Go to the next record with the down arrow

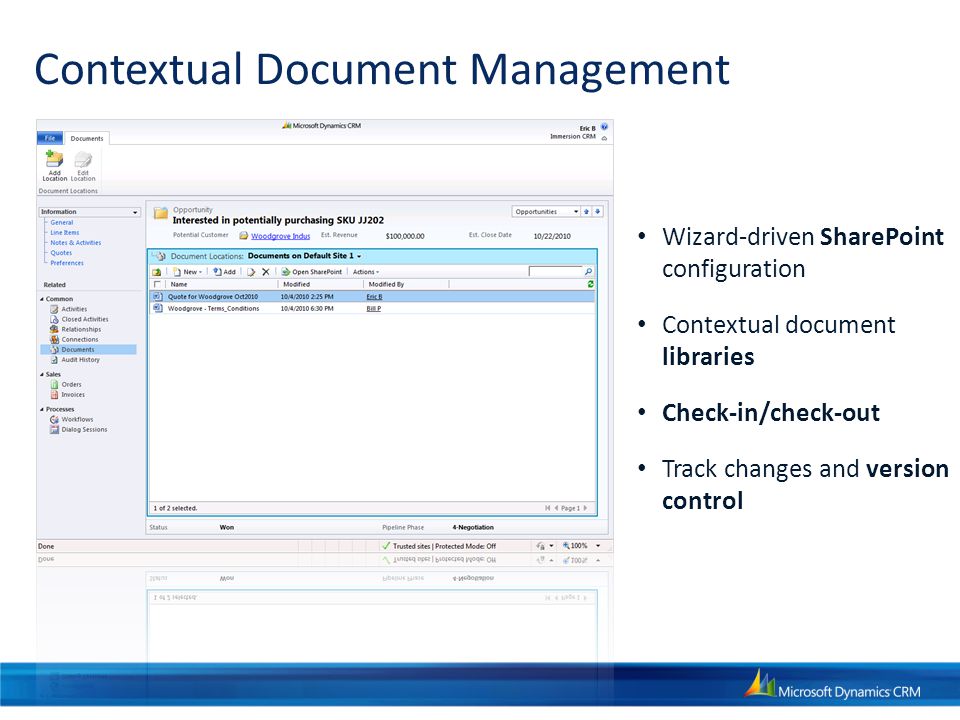[x=598, y=211]
